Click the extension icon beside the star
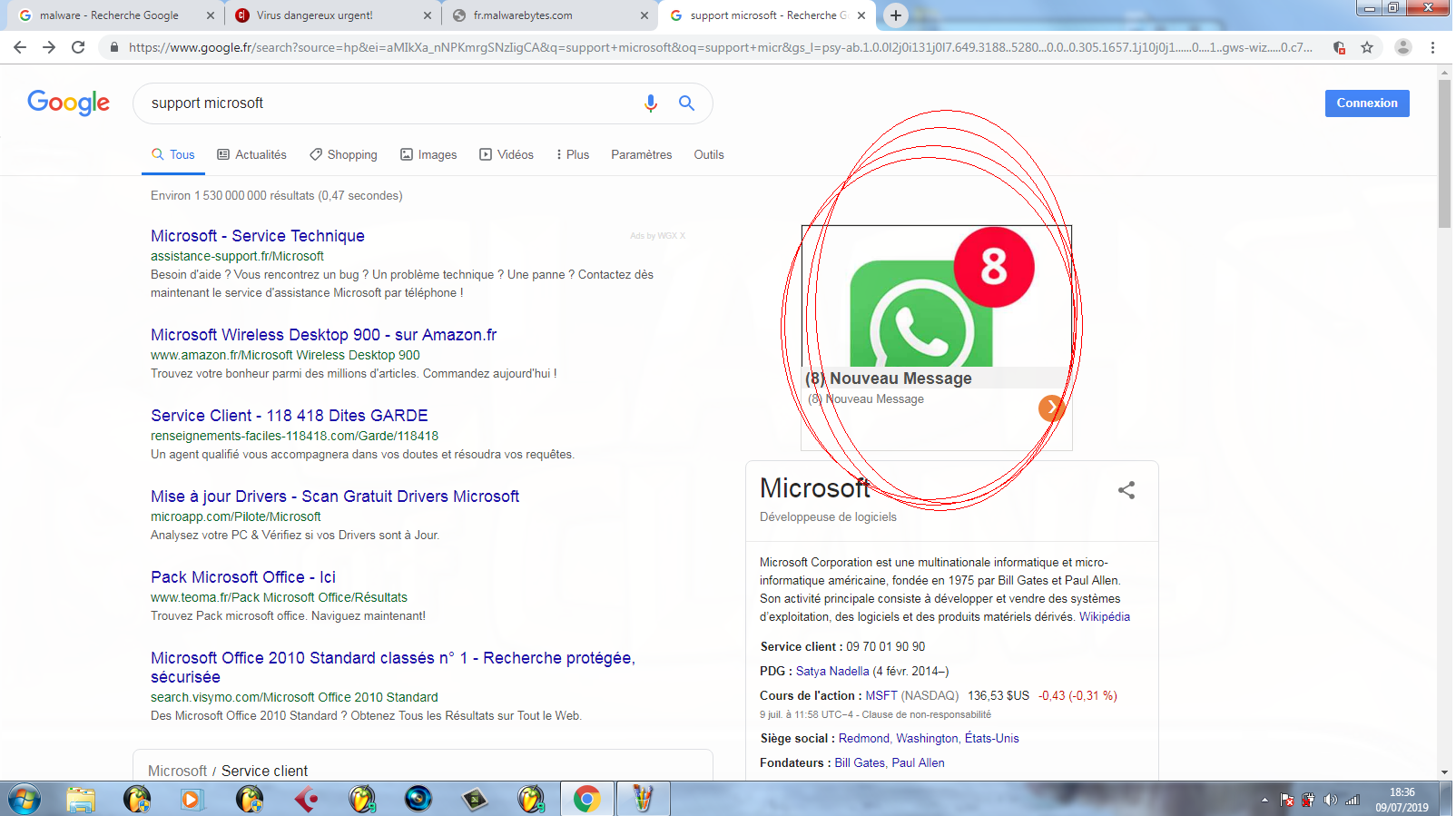The height and width of the screenshot is (816, 1456). (x=1339, y=47)
